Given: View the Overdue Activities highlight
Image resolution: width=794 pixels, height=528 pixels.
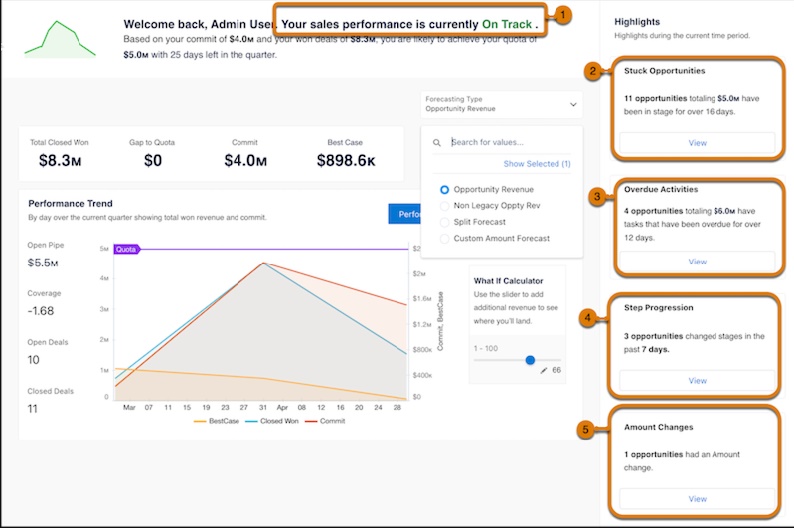Looking at the screenshot, I should (x=697, y=262).
